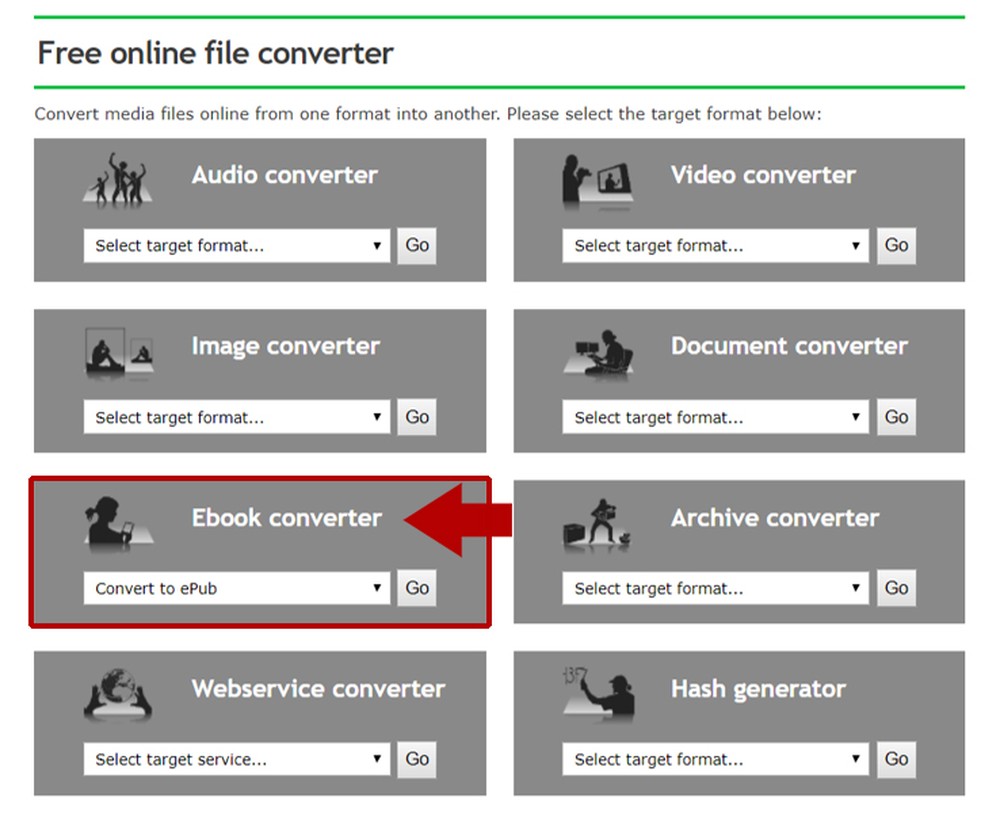Open the Image converter target format dropdown

click(236, 417)
